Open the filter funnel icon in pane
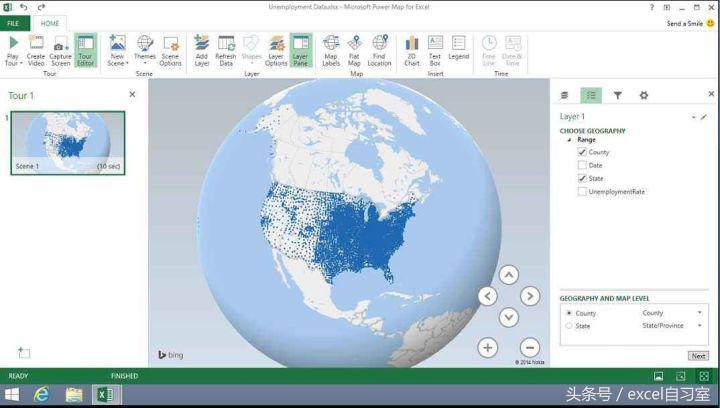The width and height of the screenshot is (720, 408). 618,95
